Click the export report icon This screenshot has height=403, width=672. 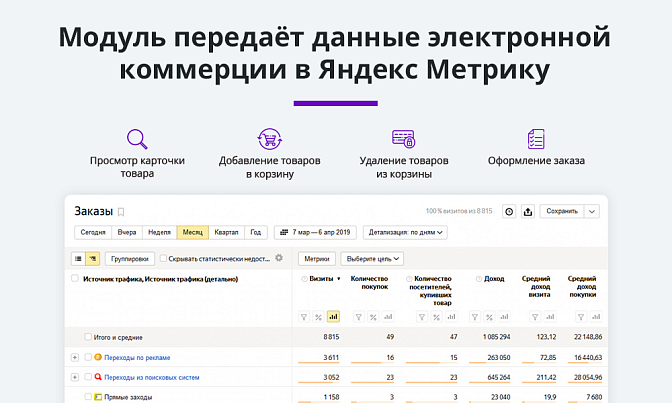tap(528, 211)
